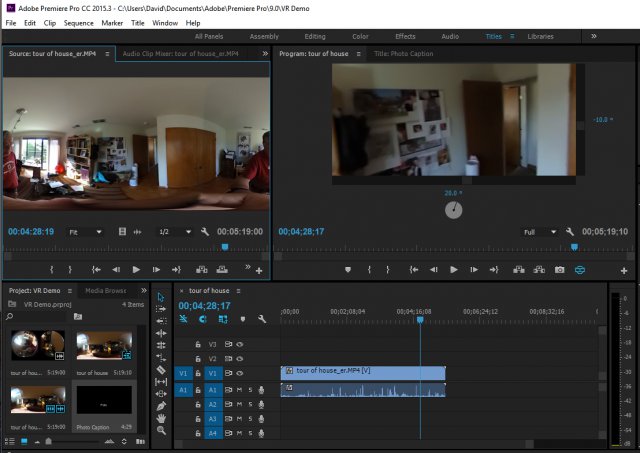The image size is (640, 453).
Task: Open Program panel menu icon
Action: tap(358, 53)
